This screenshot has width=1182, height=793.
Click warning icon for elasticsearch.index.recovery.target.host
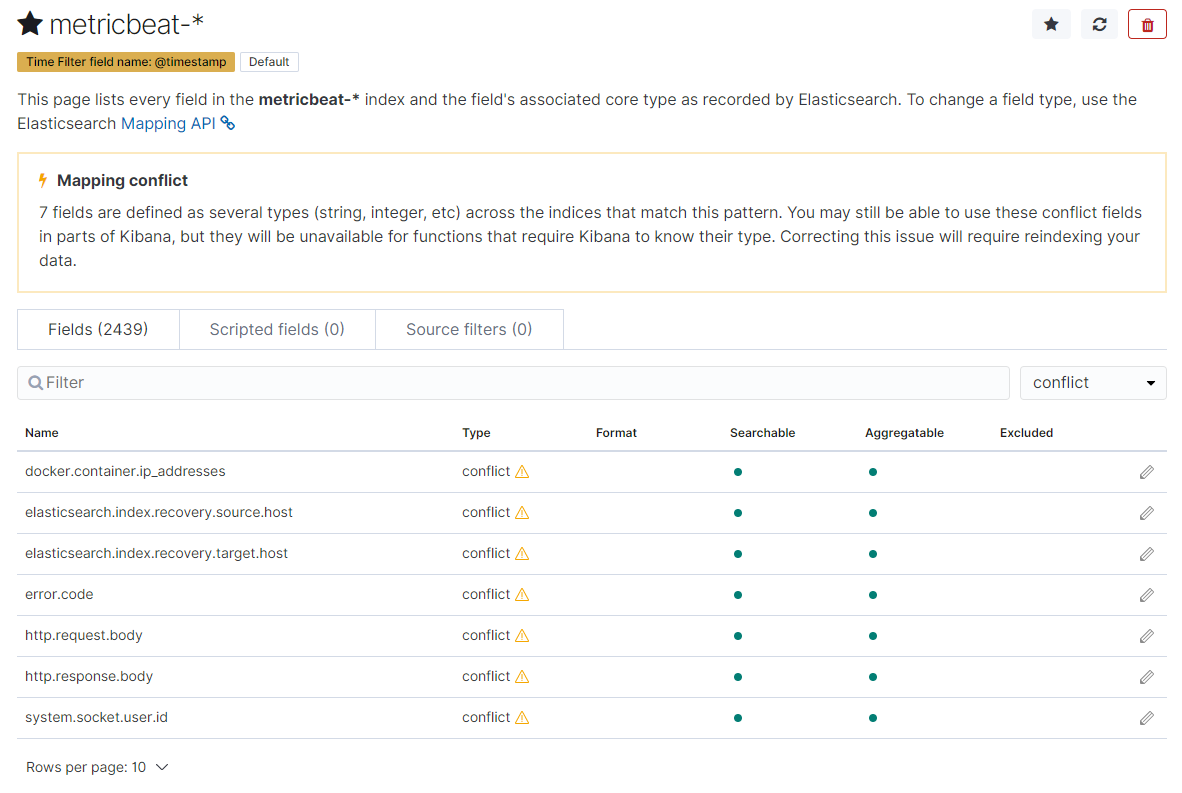pos(522,554)
